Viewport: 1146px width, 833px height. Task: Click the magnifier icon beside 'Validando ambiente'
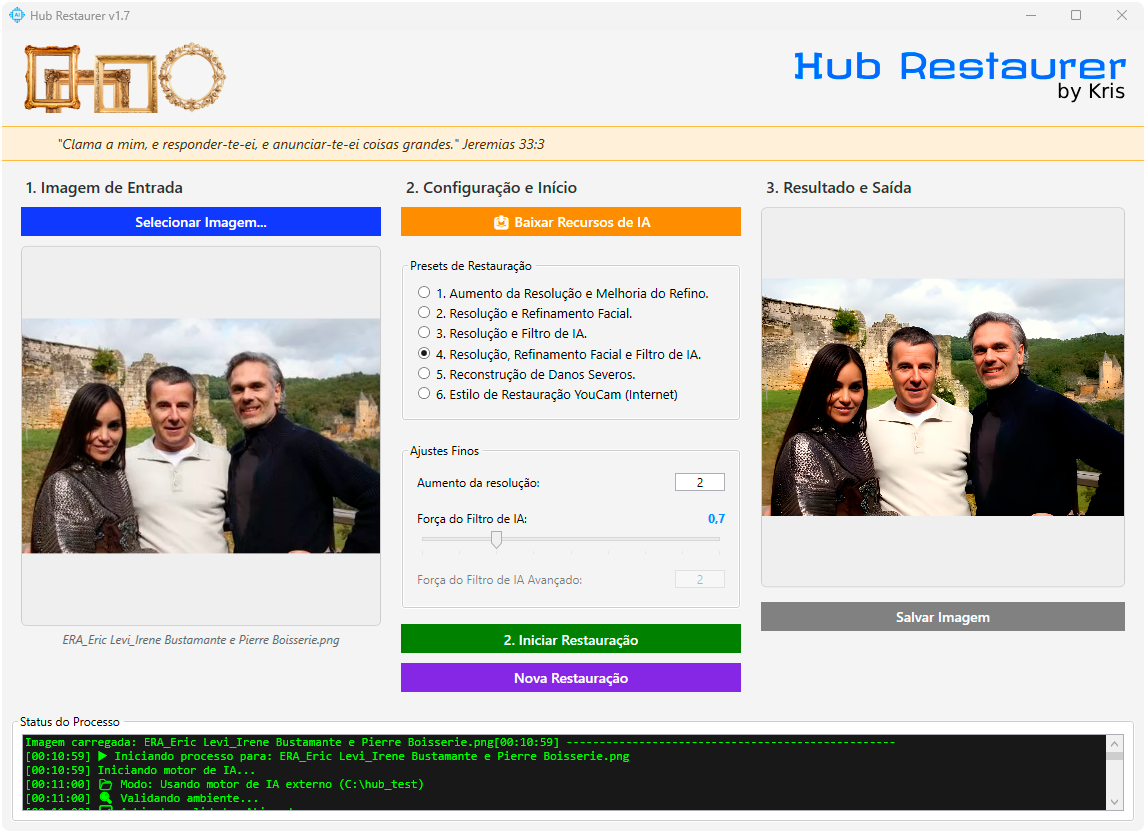coord(104,798)
